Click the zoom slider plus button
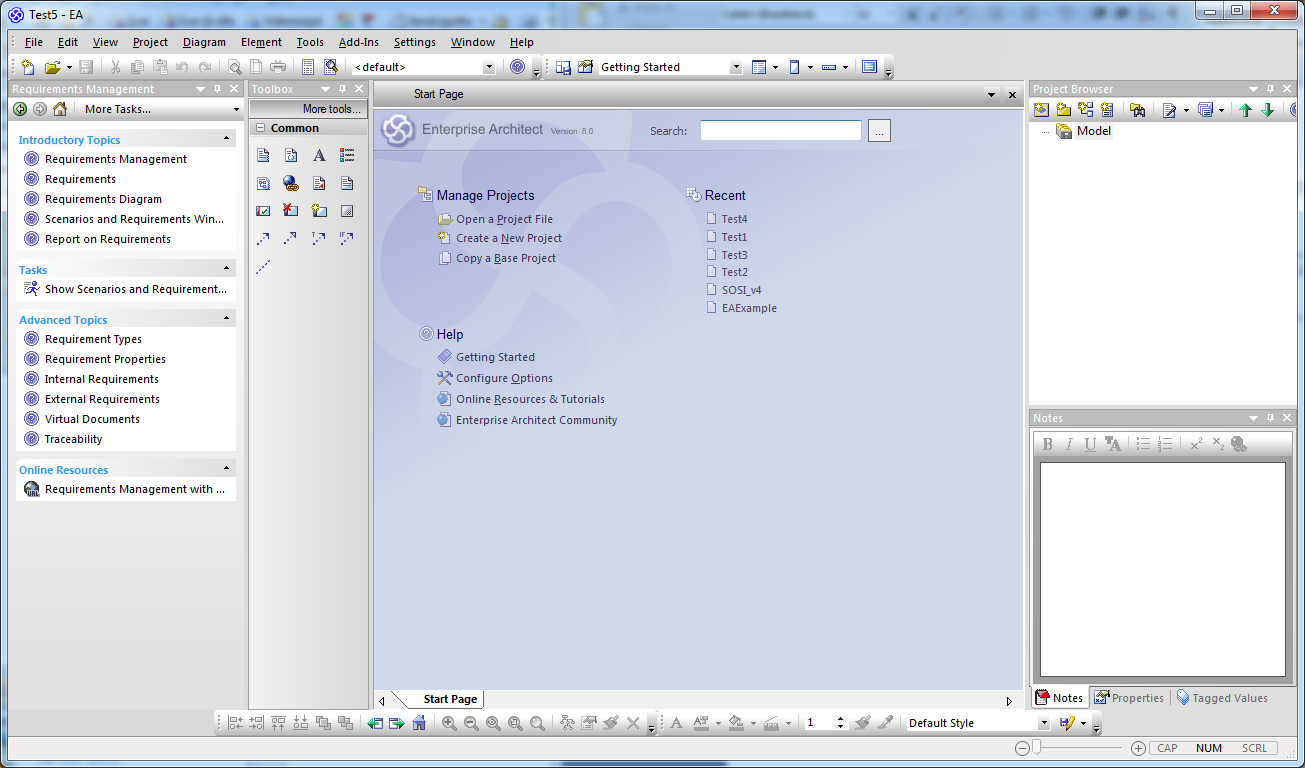Viewport: 1305px width, 768px height. point(1138,748)
